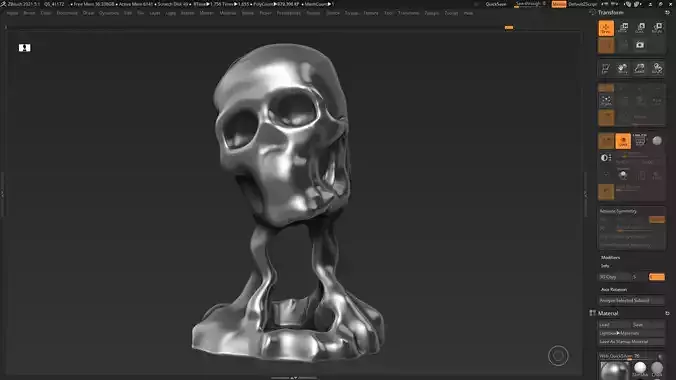Adjust the See-through slider

(x=530, y=4)
